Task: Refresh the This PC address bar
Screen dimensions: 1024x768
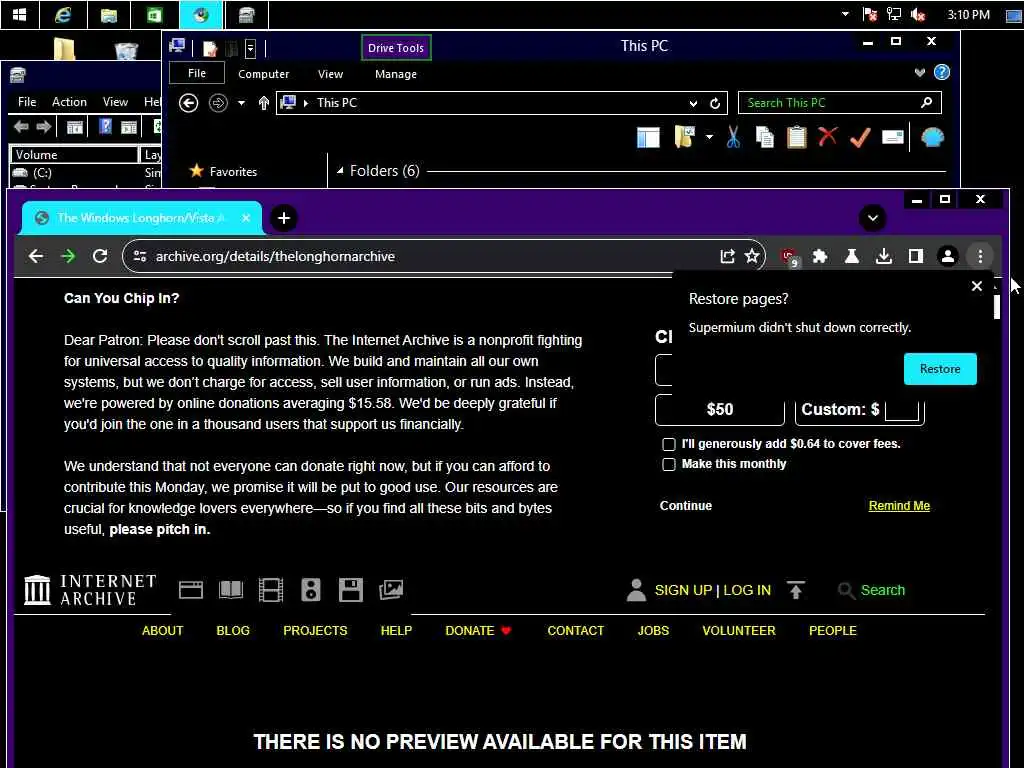Action: coord(715,103)
